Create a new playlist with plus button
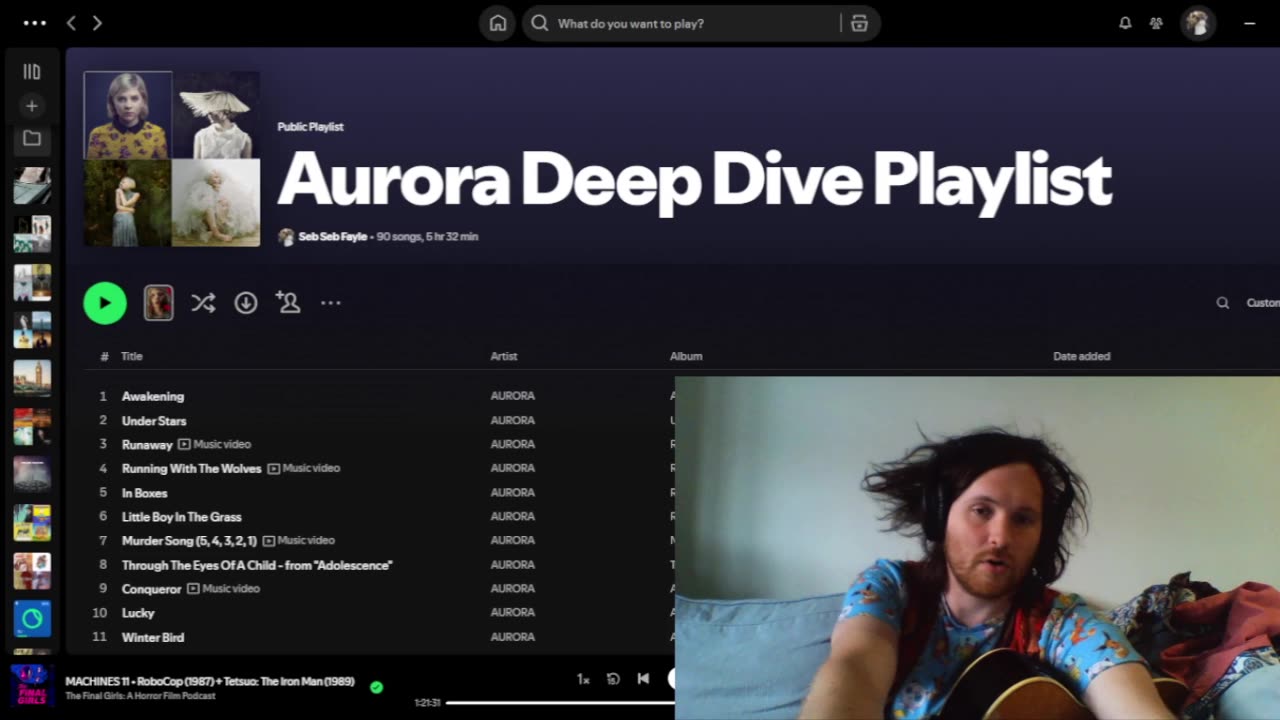The width and height of the screenshot is (1280, 720). 32,106
